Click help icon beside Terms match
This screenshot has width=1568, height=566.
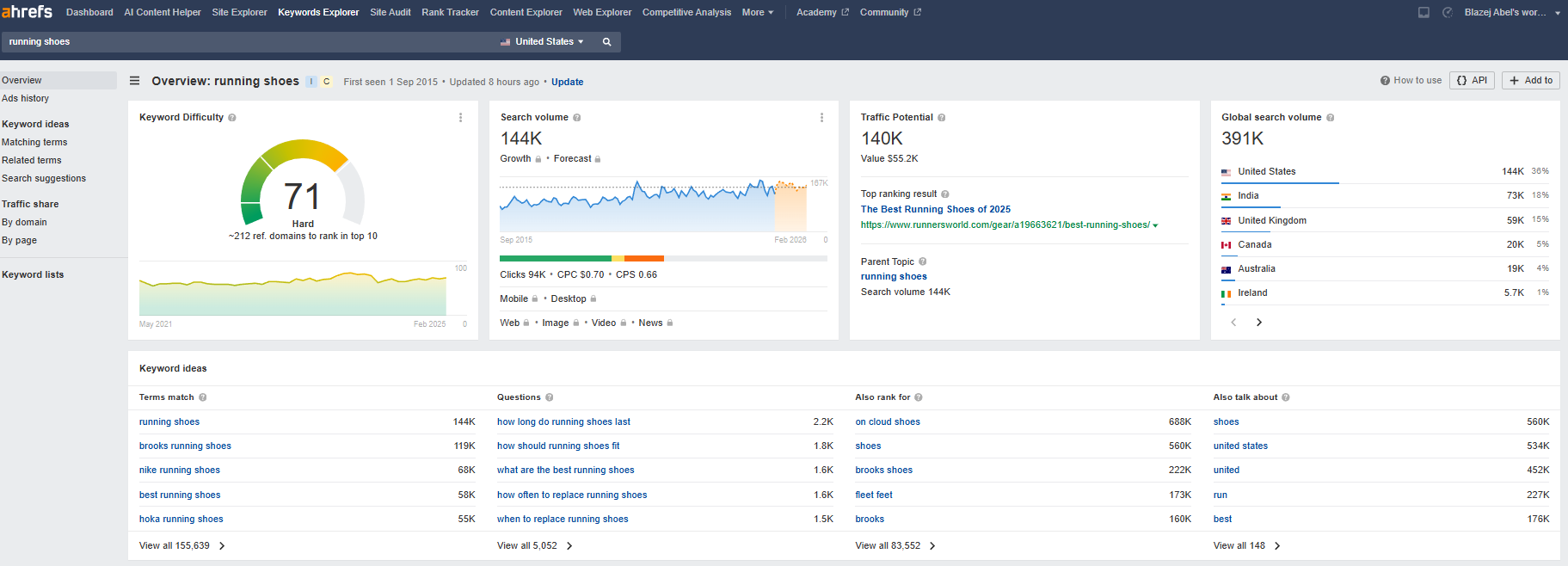[203, 397]
